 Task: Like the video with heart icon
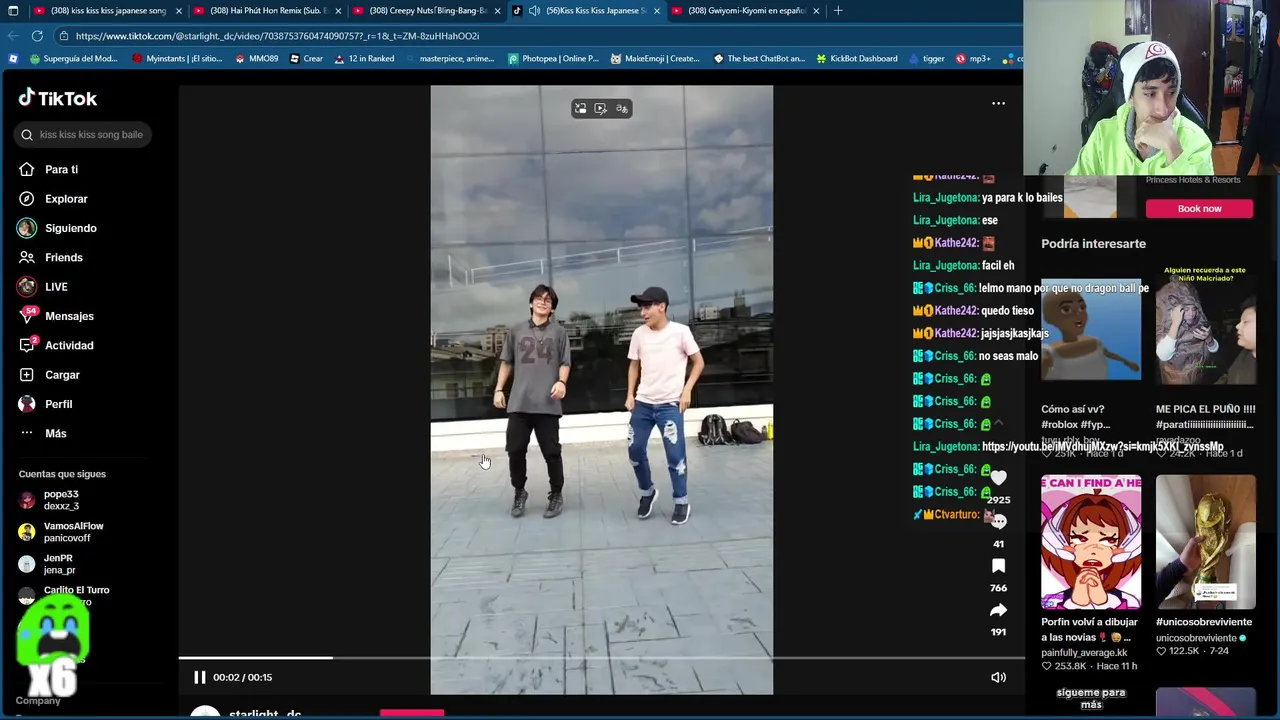(x=998, y=478)
